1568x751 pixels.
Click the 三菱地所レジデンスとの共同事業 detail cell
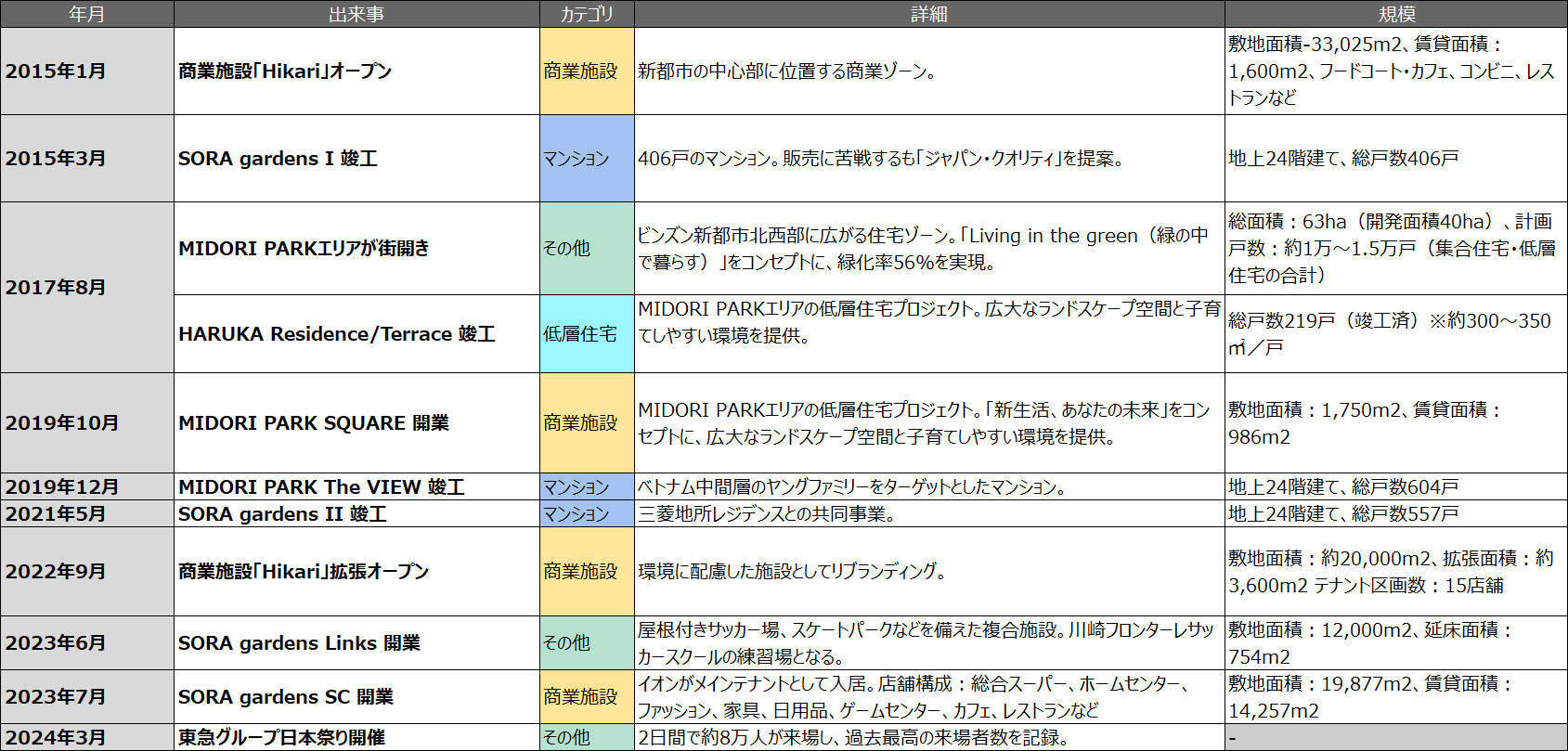(x=928, y=514)
